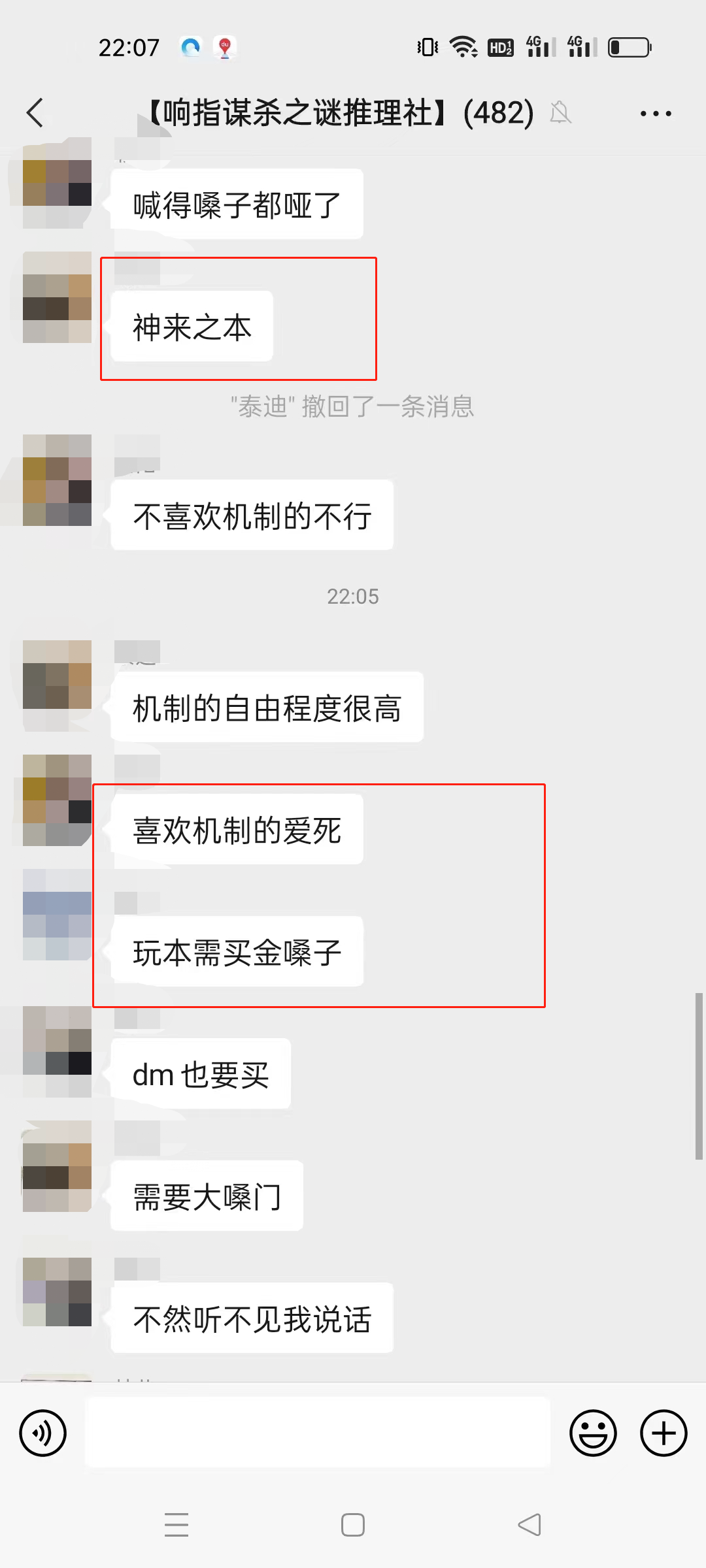706x1568 pixels.
Task: Tap the Android home square button
Action: (353, 1525)
